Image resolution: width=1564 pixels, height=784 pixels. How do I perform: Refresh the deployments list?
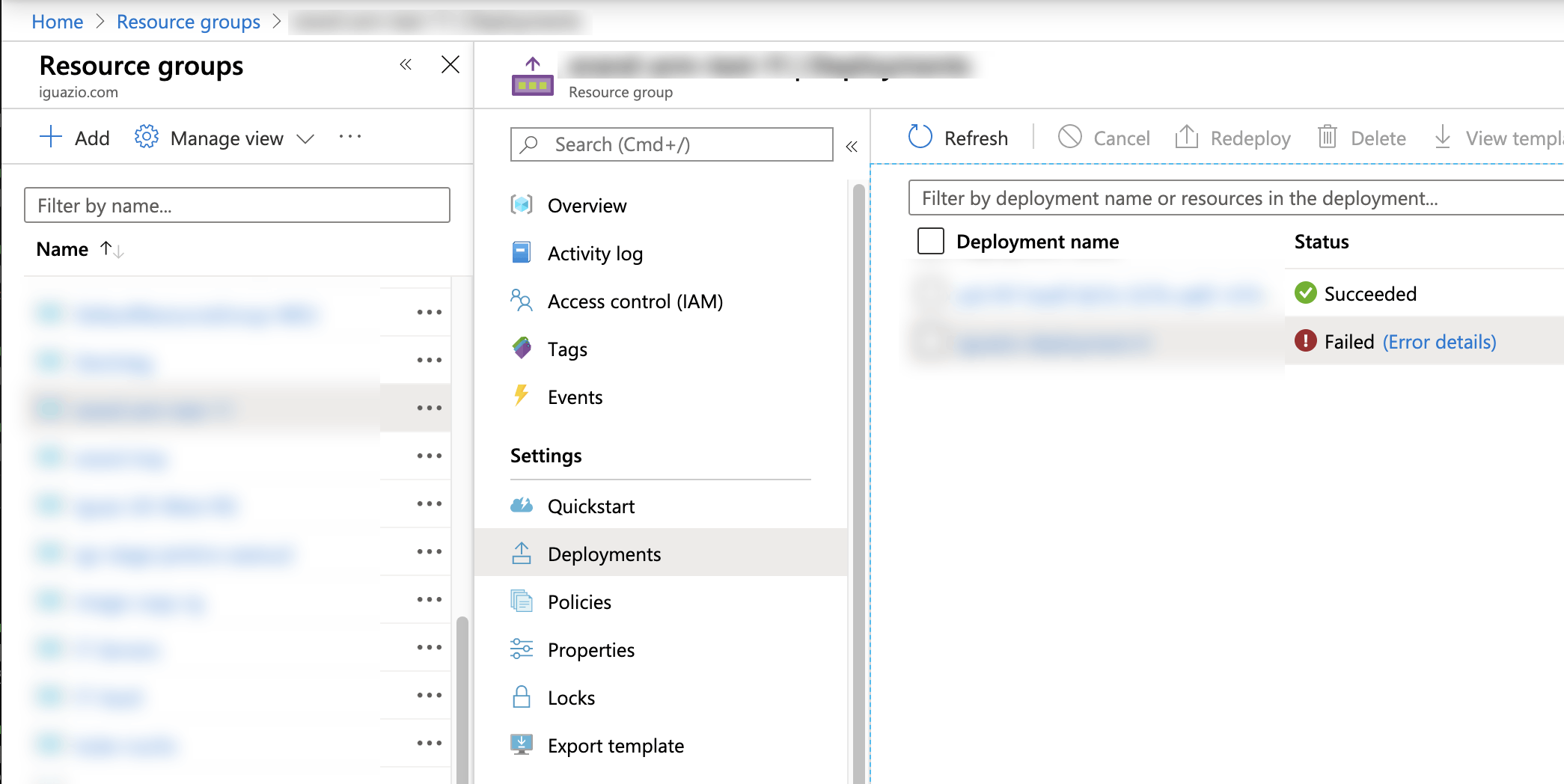(958, 138)
